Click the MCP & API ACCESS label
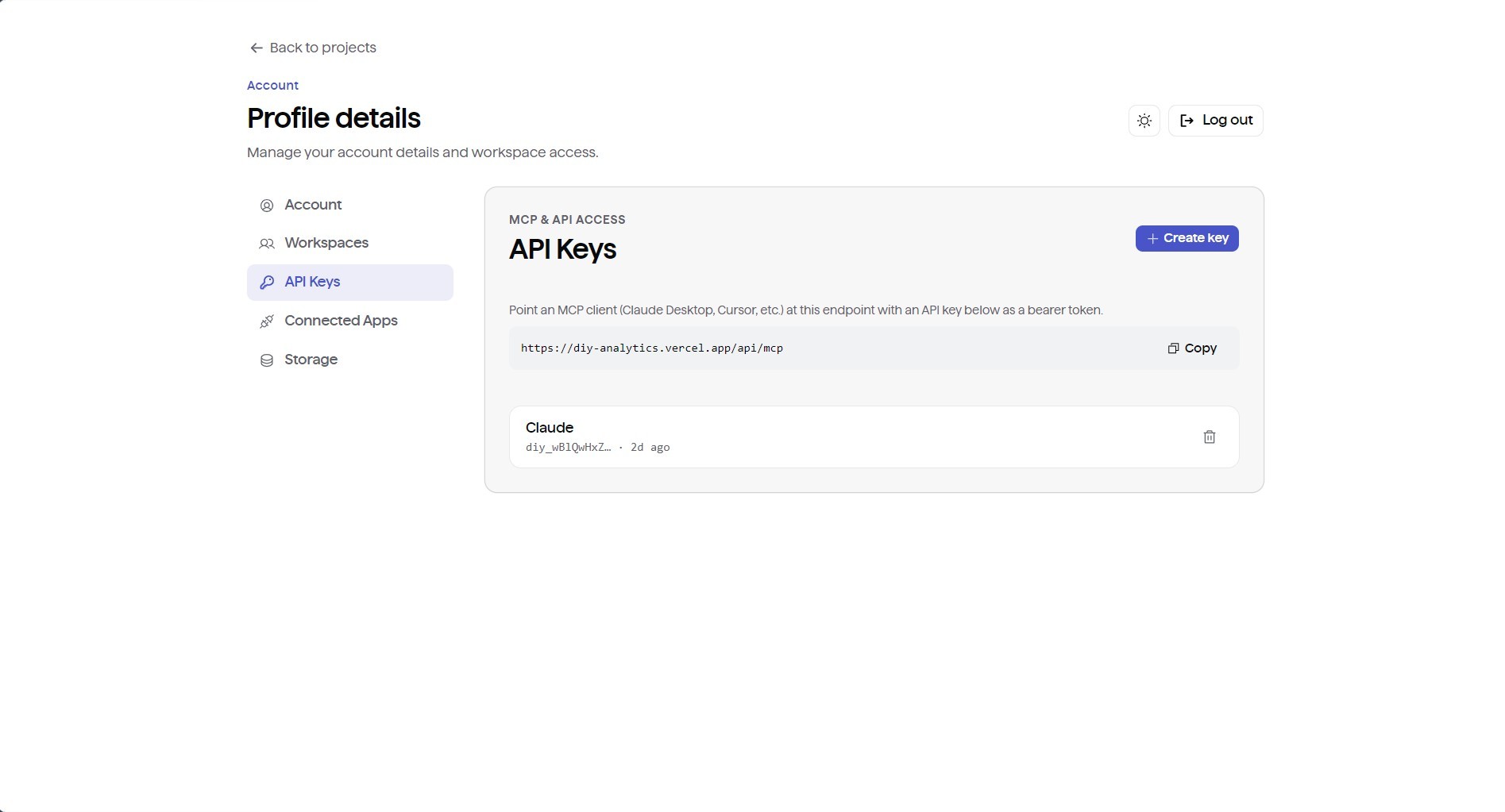Screen dimensions: 1505x812 pyautogui.click(x=567, y=220)
